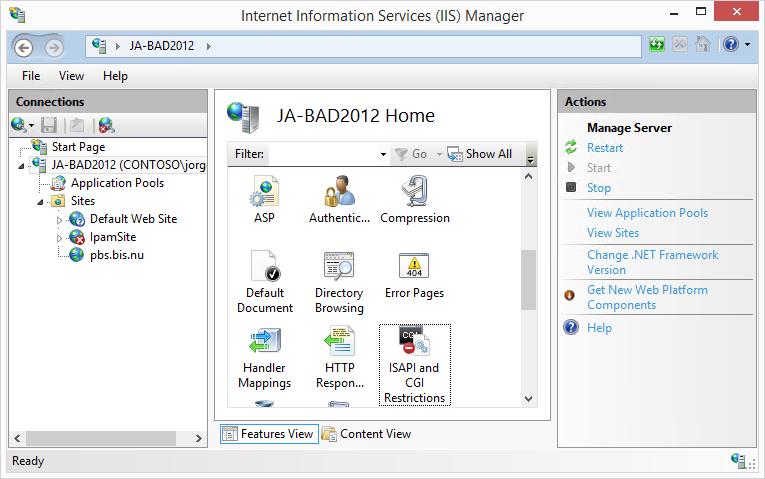Open the Filter dropdown arrow
The height and width of the screenshot is (479, 765).
coord(383,155)
